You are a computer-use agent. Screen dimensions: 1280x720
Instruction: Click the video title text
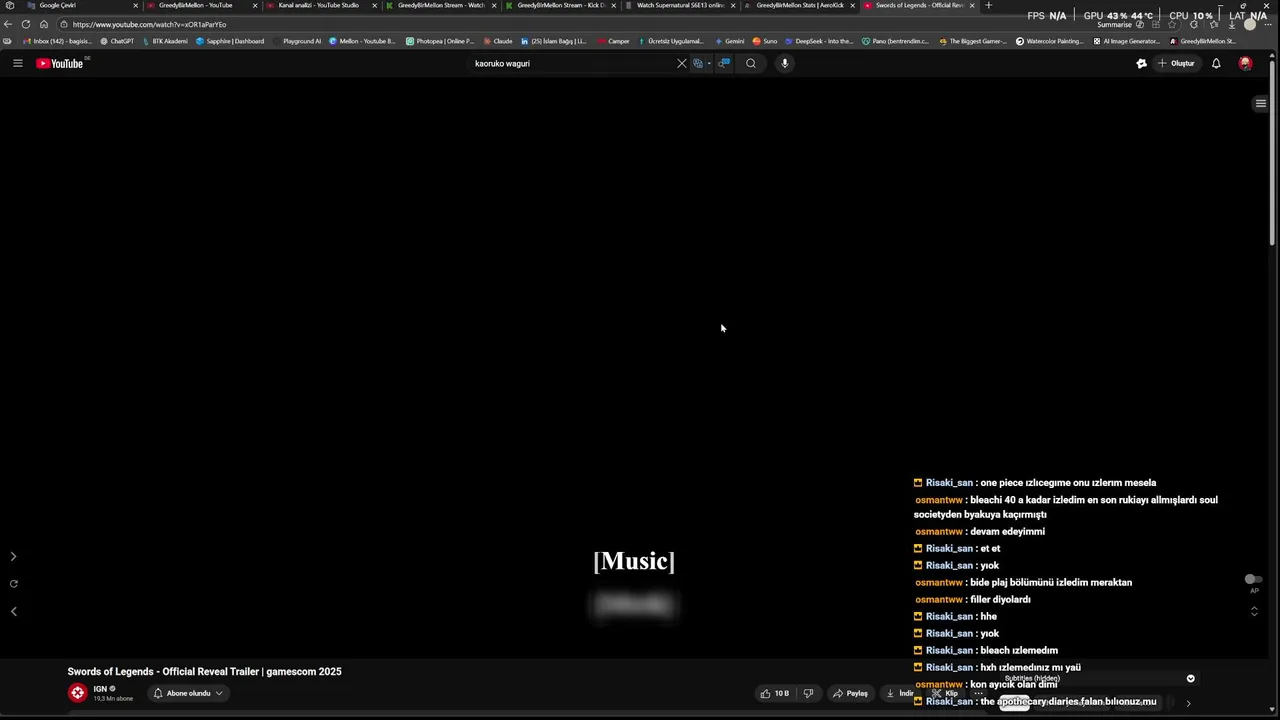coord(204,672)
